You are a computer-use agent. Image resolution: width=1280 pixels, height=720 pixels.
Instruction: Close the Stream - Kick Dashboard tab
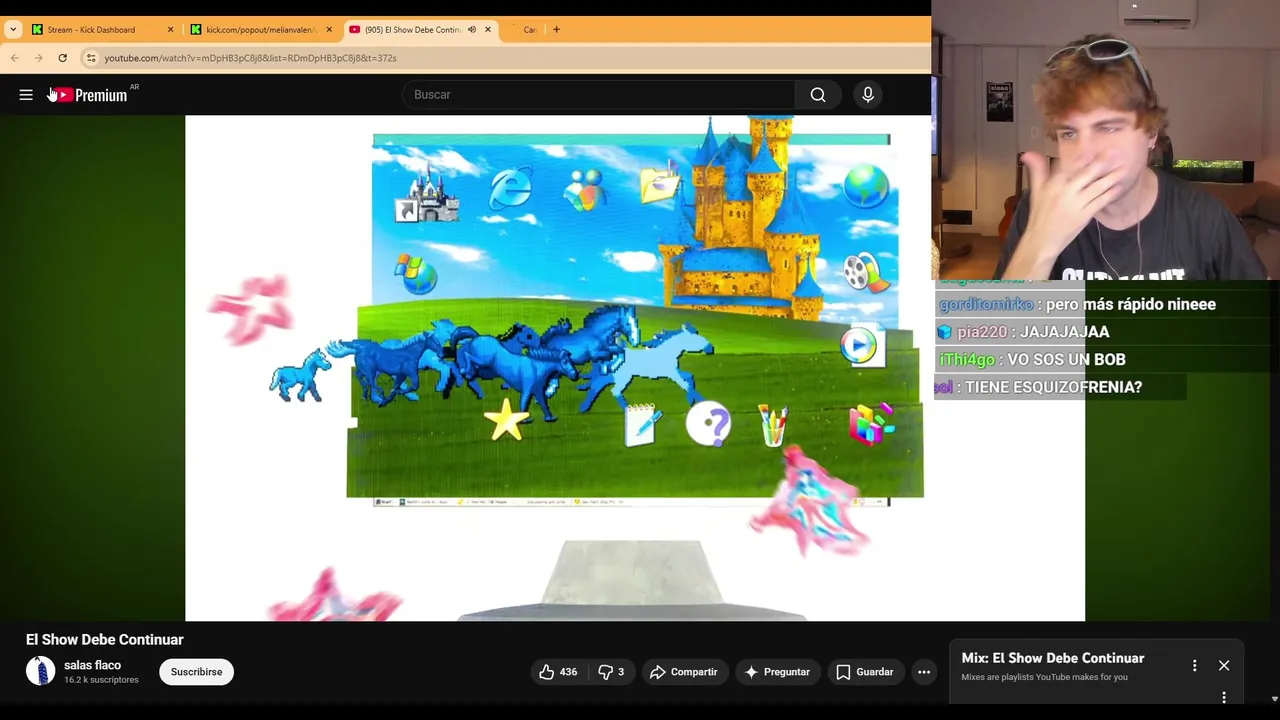[170, 30]
